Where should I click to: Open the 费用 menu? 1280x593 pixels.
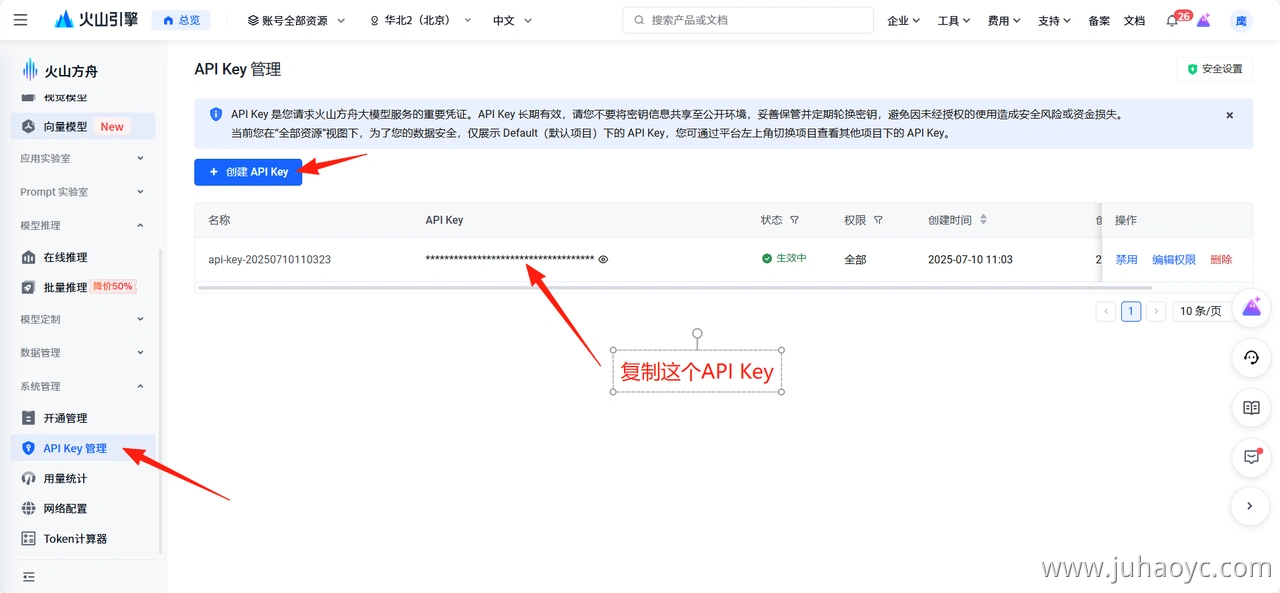pos(1004,20)
